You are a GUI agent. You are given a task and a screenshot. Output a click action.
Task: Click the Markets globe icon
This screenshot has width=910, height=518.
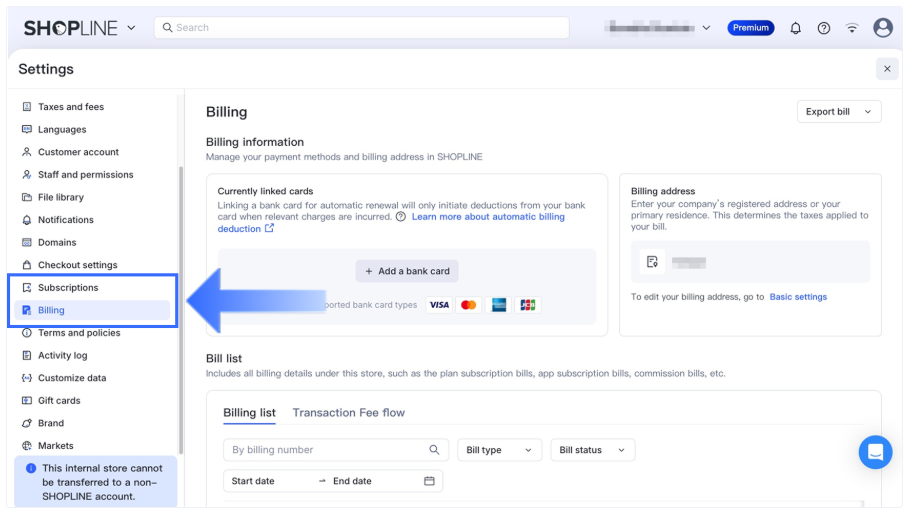pyautogui.click(x=27, y=446)
